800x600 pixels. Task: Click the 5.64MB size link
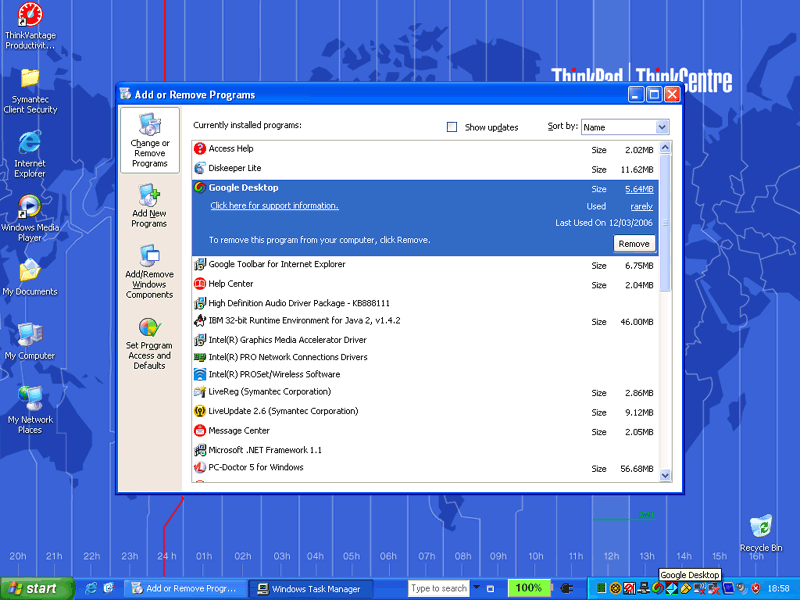639,189
